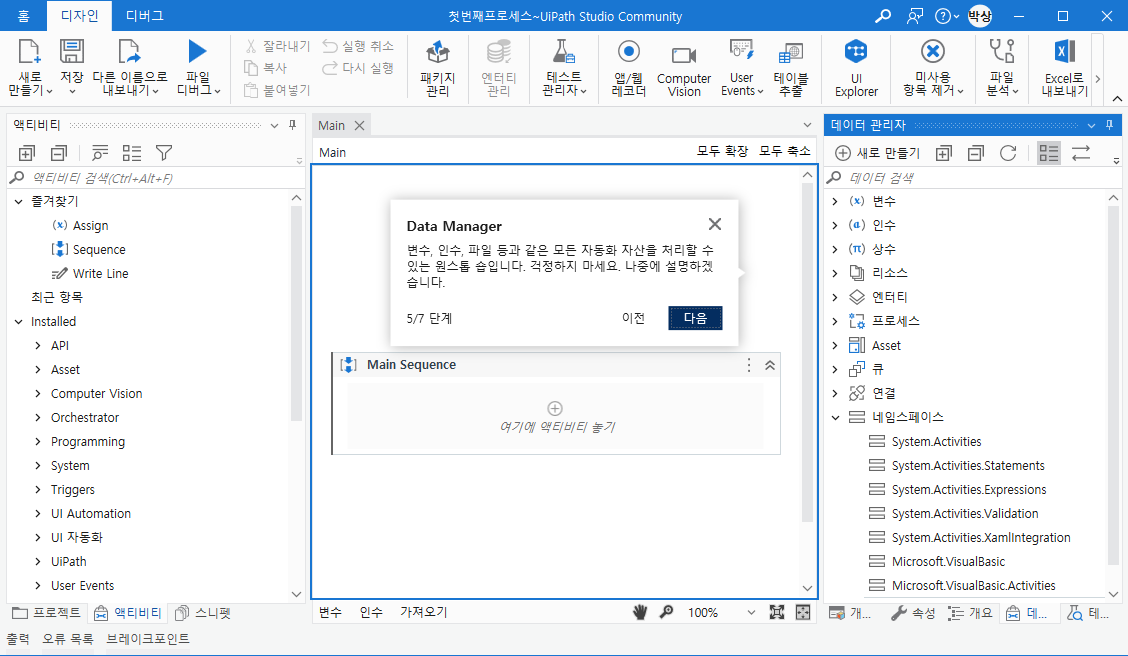Pin the Data Manager (데이터 관리자) panel
Viewport: 1128px width, 656px height.
(1109, 125)
